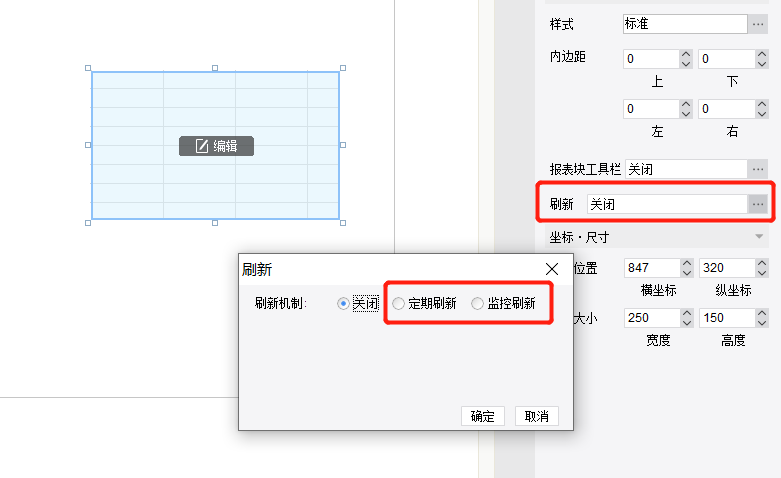Decrease the right padding 右 stepper

click(x=762, y=114)
